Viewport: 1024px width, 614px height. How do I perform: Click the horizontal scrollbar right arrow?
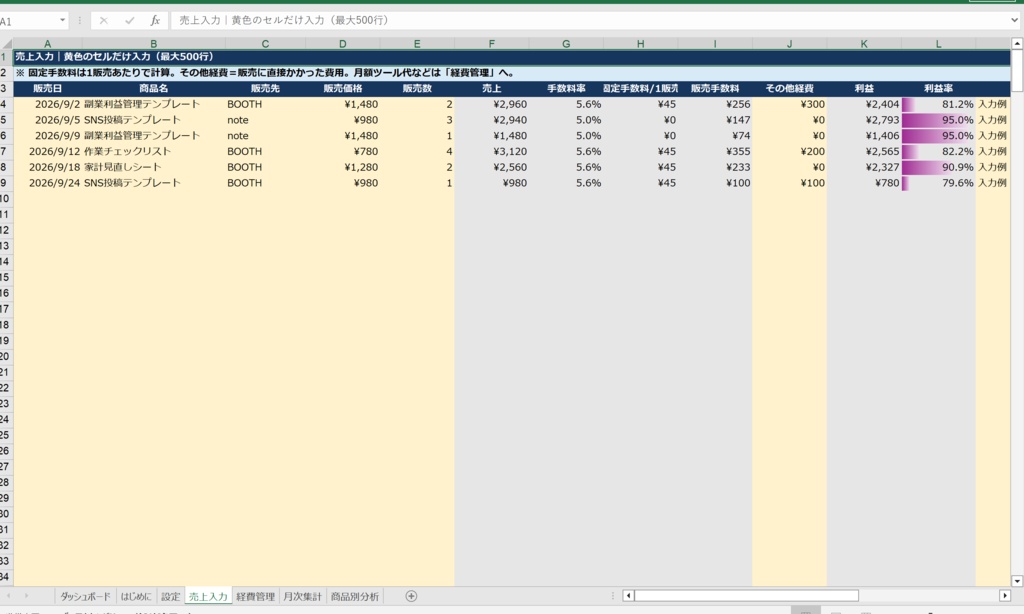[x=1005, y=596]
